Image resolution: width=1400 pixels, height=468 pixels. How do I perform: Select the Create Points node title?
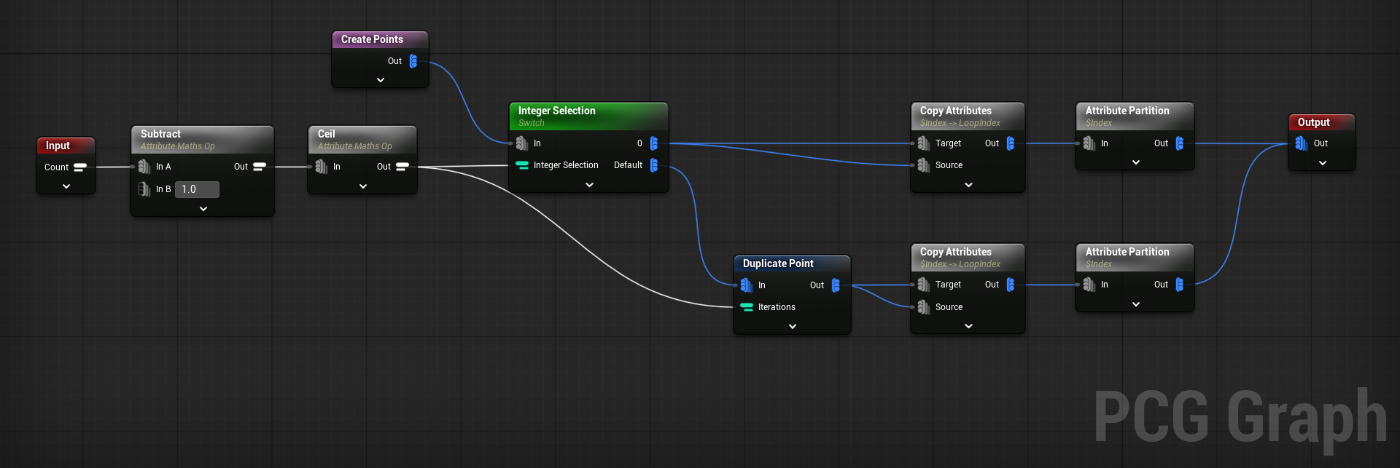click(372, 39)
